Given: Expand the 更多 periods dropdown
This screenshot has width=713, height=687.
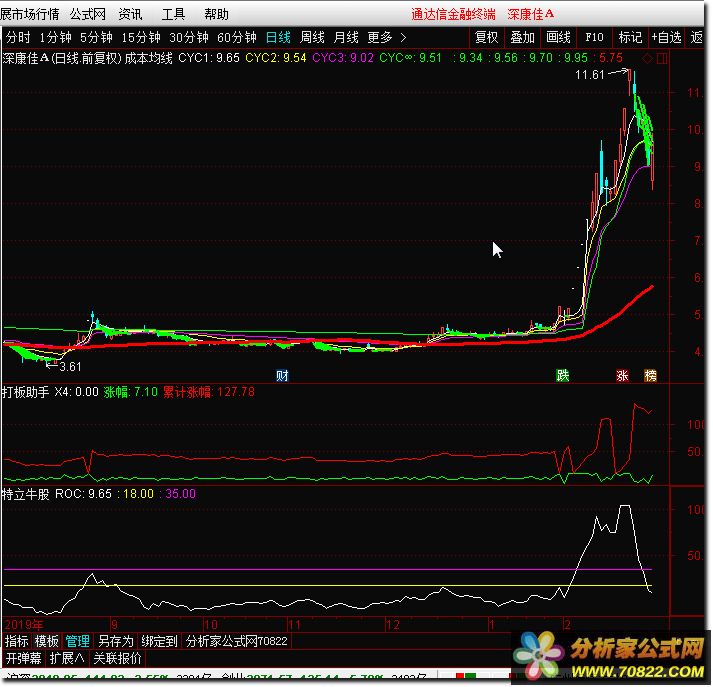Looking at the screenshot, I should pyautogui.click(x=387, y=37).
